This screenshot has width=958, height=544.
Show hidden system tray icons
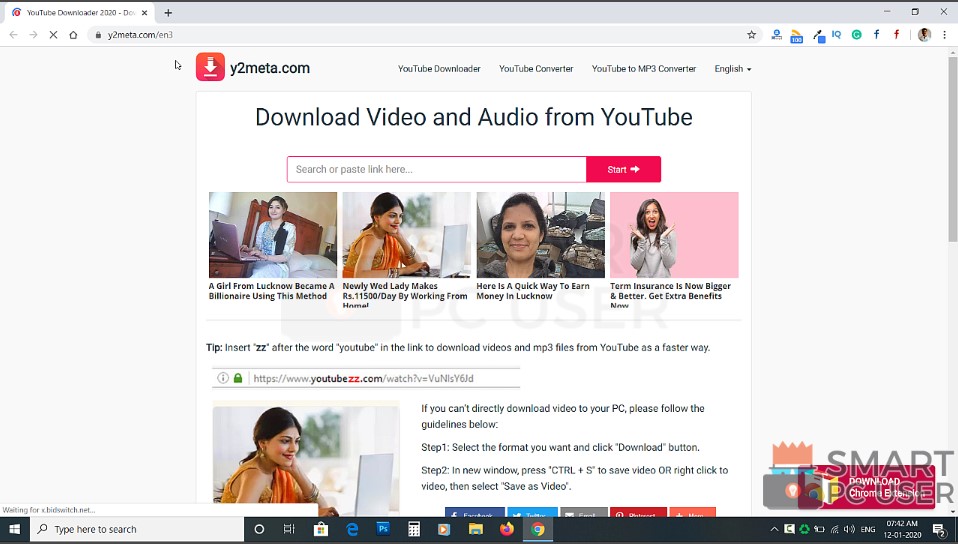773,529
